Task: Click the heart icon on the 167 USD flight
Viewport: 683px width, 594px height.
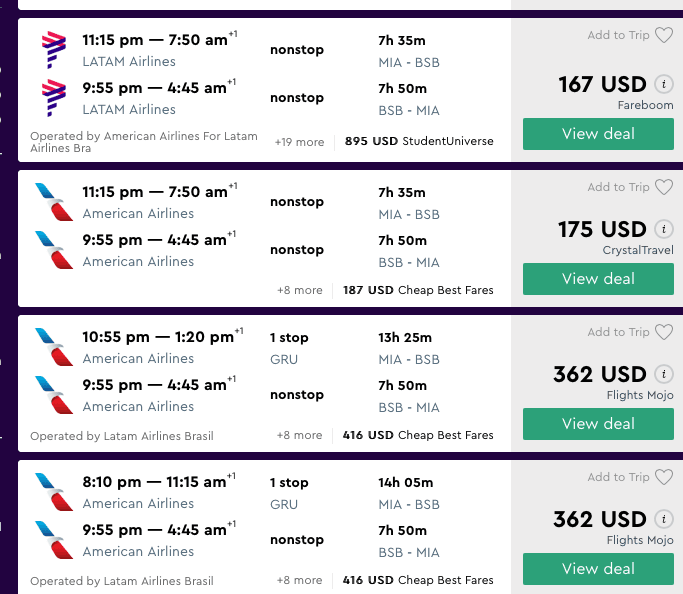Action: [664, 35]
